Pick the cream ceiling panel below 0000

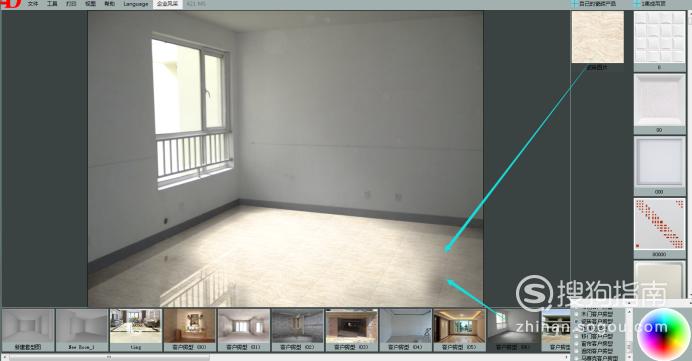tap(660, 279)
